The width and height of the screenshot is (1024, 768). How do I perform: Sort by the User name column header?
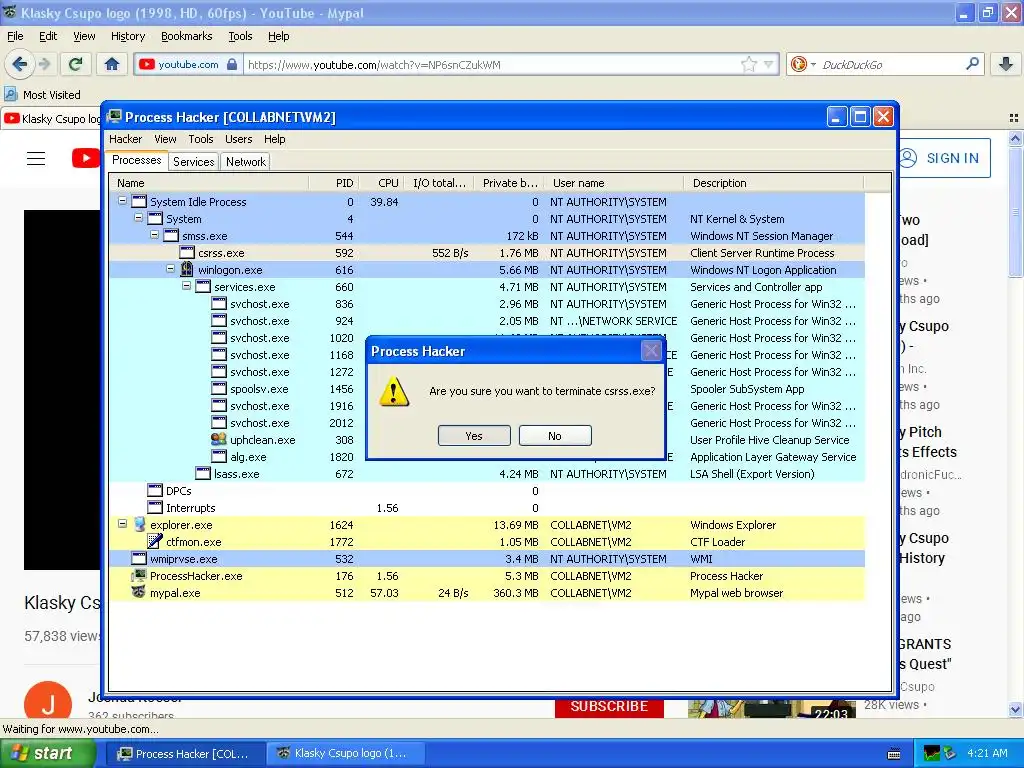click(x=615, y=183)
